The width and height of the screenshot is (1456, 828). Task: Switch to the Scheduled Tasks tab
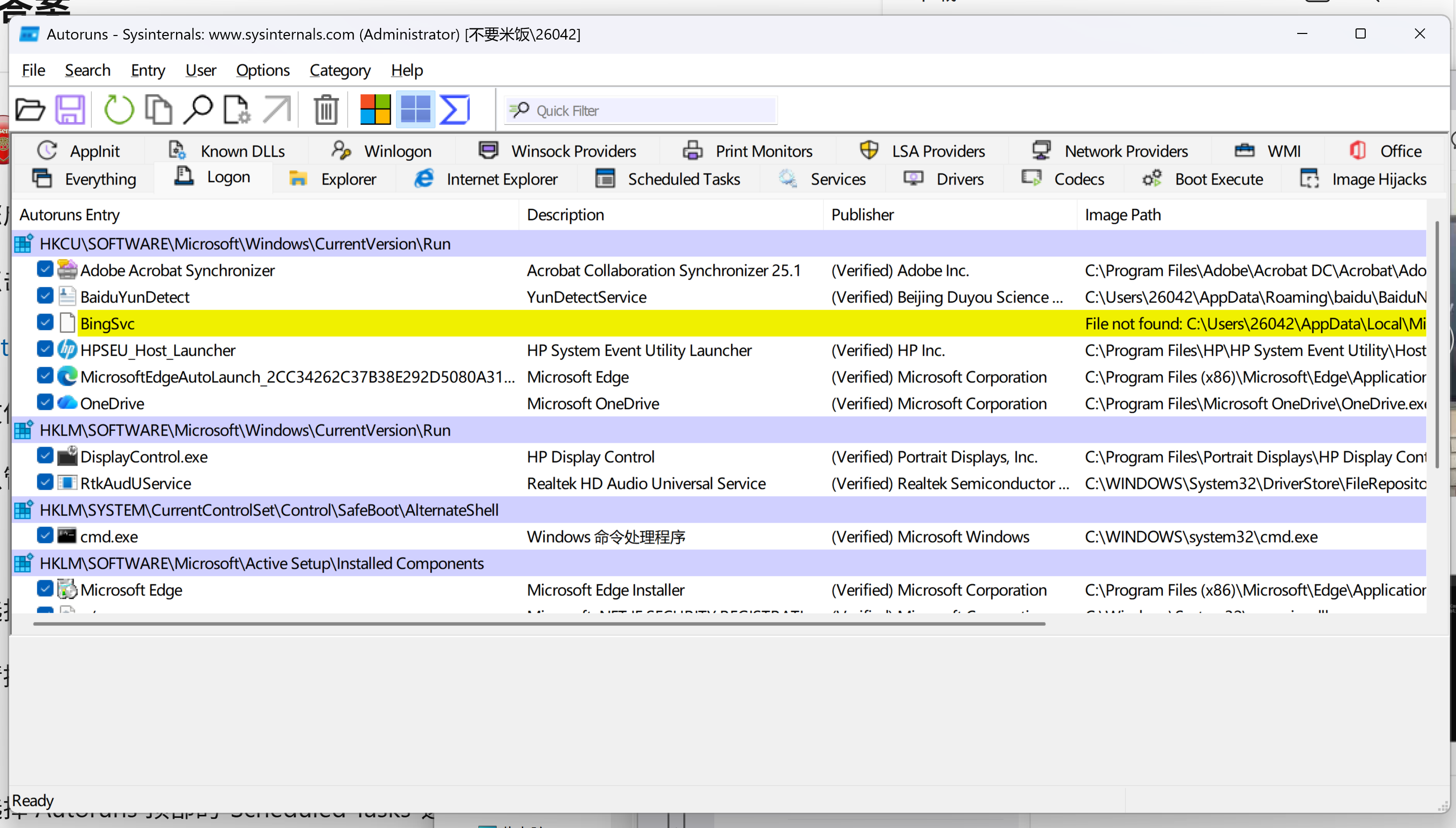click(668, 179)
